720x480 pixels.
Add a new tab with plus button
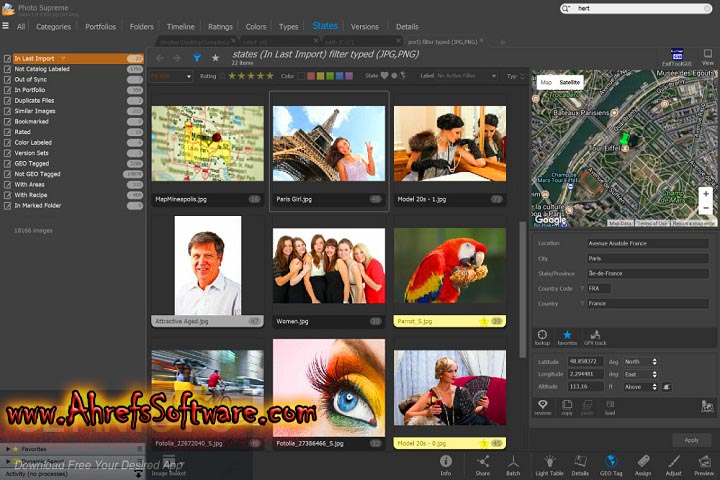click(x=502, y=42)
